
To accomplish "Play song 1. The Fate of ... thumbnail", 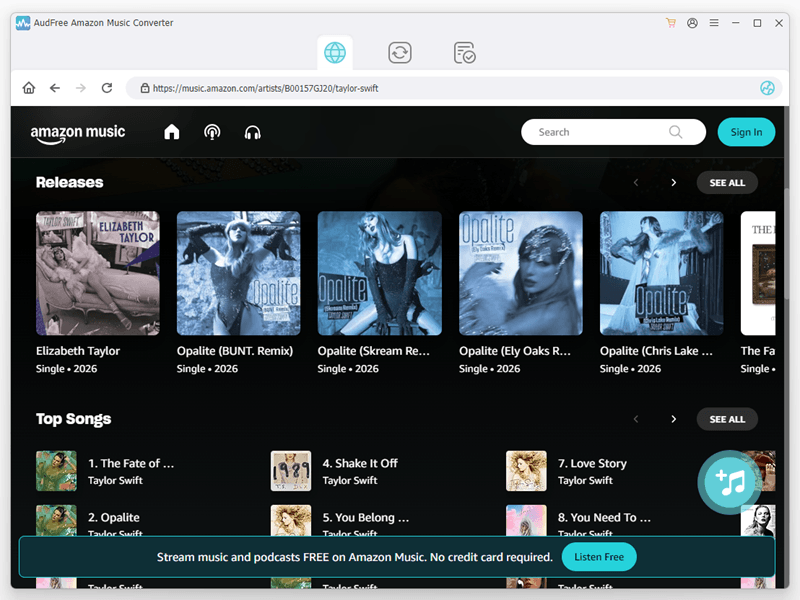I will [x=56, y=470].
